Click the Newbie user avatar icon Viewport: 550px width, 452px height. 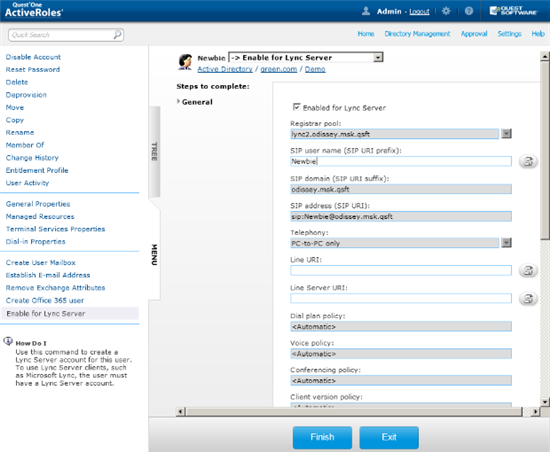[x=185, y=62]
